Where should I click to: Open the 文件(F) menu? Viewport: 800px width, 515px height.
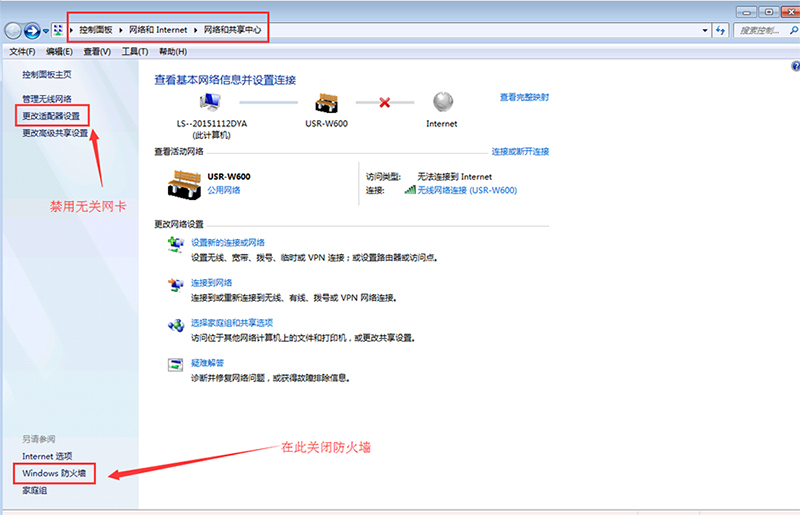point(22,51)
